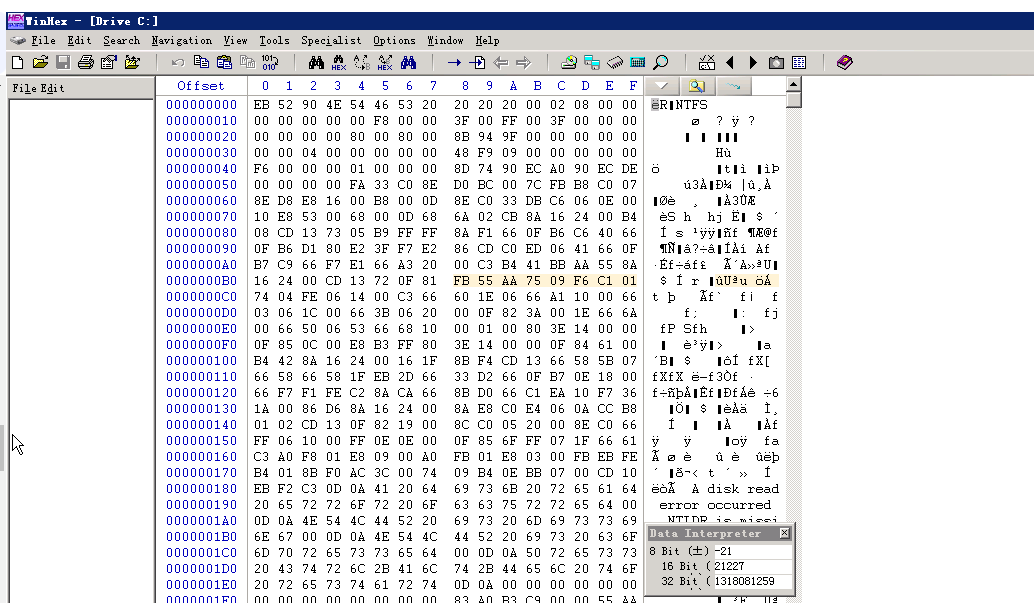1034x603 pixels.
Task: Expand the grey dropdown arrow above text column
Action: click(x=661, y=86)
